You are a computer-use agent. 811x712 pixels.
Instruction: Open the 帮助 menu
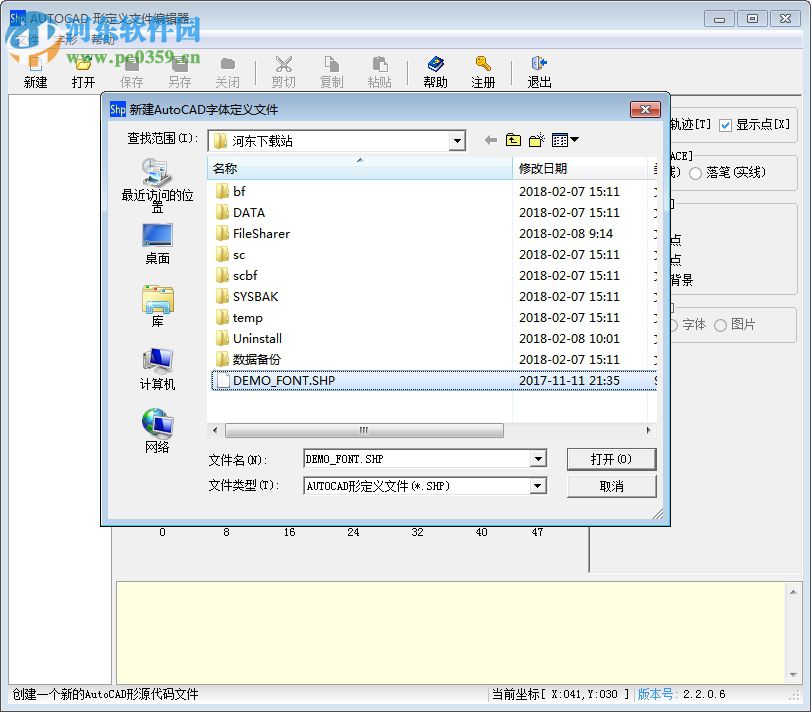pyautogui.click(x=102, y=38)
